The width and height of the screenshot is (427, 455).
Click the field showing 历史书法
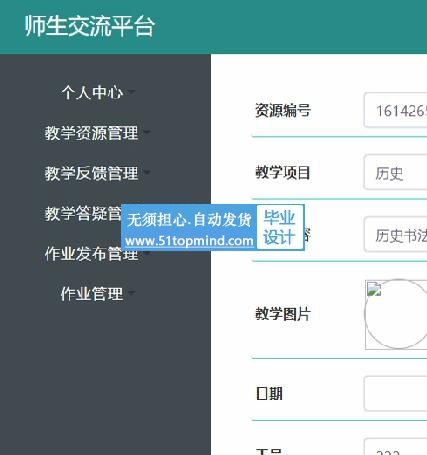tap(395, 235)
